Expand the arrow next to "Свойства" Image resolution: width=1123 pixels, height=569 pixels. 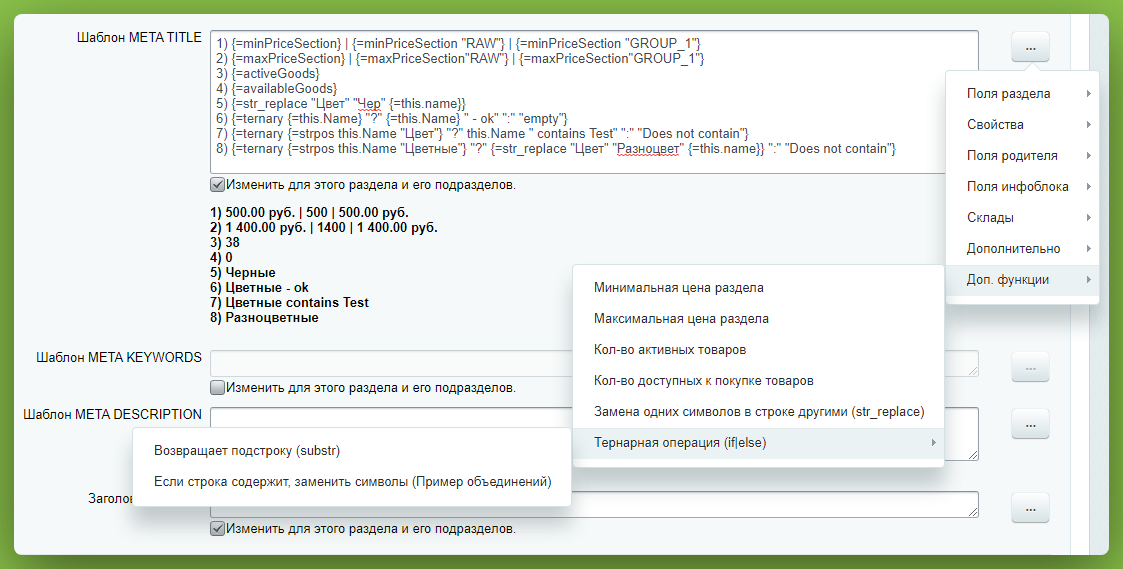pos(1089,125)
